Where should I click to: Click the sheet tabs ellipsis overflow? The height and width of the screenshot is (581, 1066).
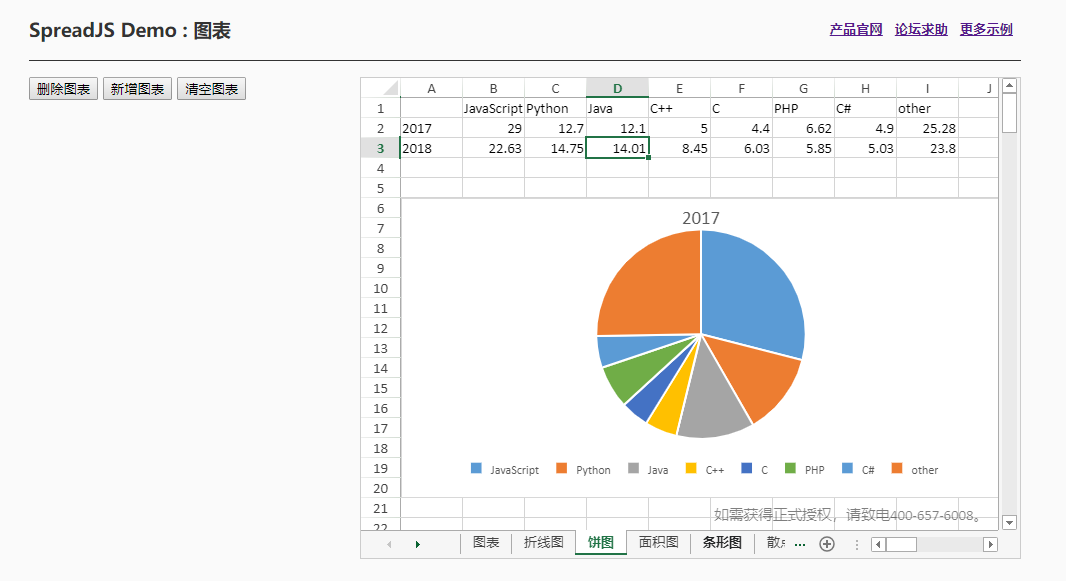coord(800,544)
